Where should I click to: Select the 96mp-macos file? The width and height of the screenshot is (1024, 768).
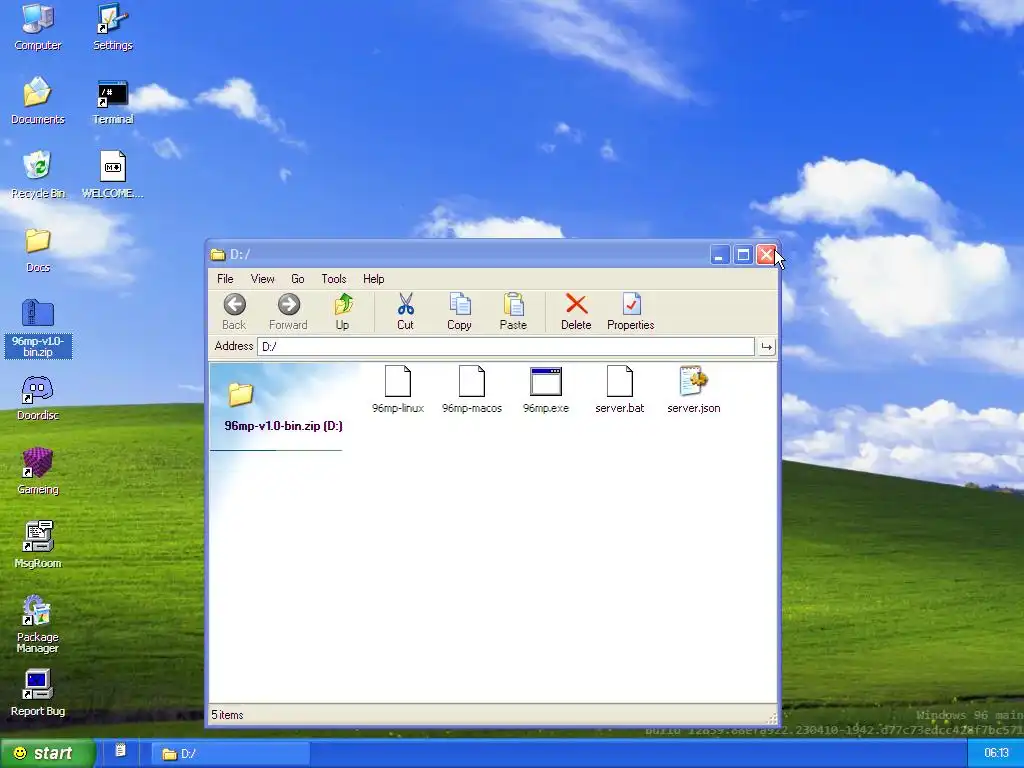click(472, 389)
